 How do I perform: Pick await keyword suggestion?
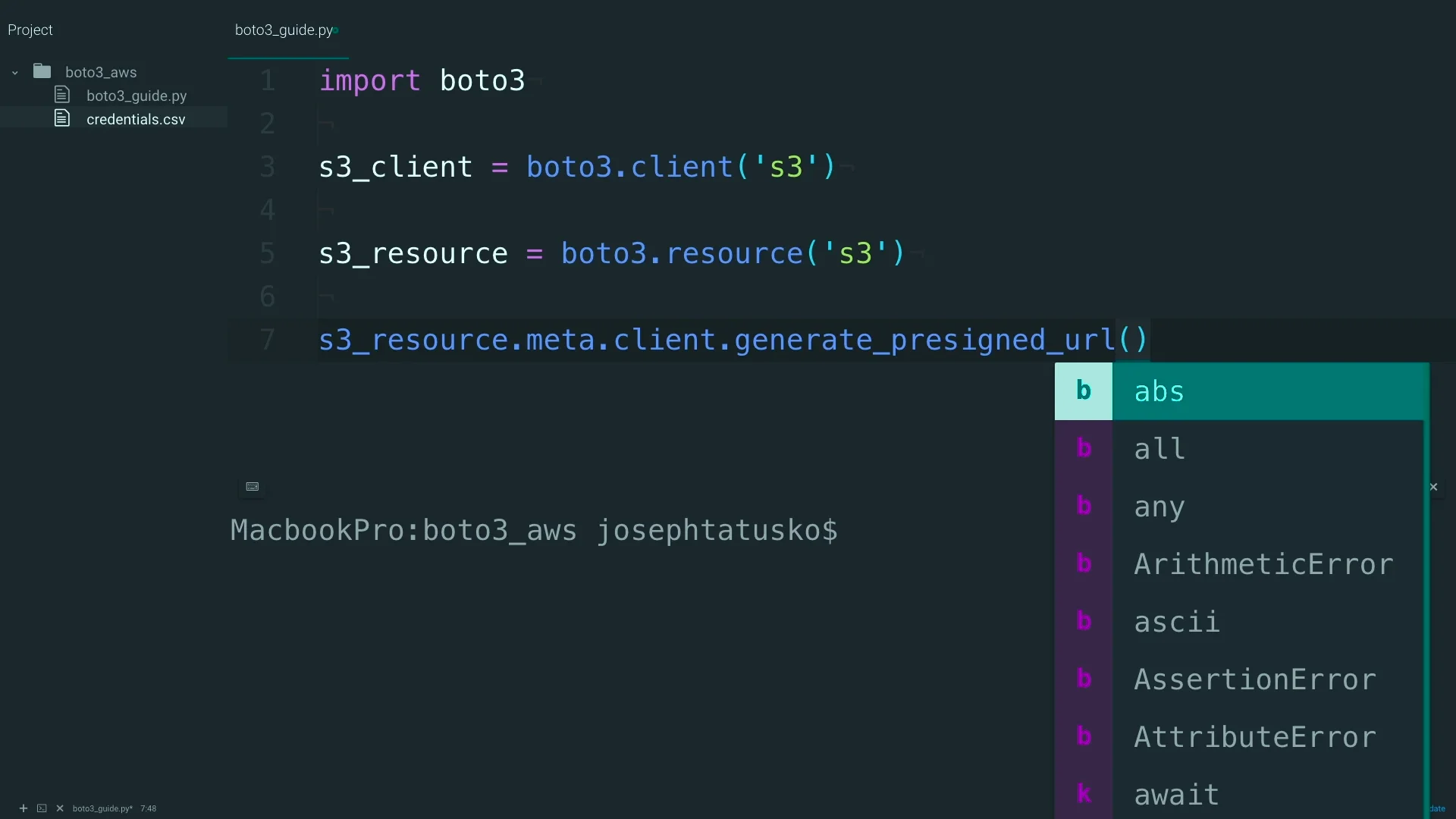click(x=1175, y=795)
